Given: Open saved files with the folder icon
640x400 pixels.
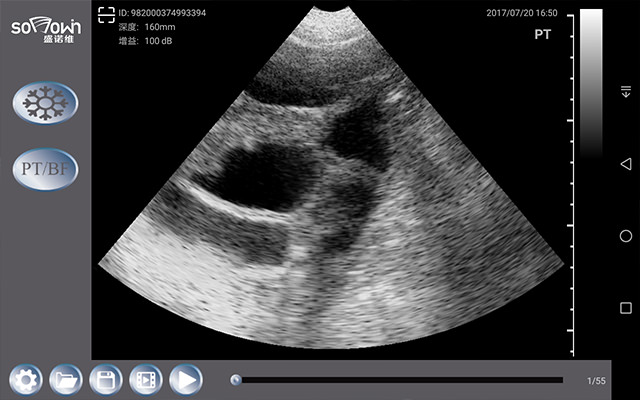Looking at the screenshot, I should pos(65,380).
